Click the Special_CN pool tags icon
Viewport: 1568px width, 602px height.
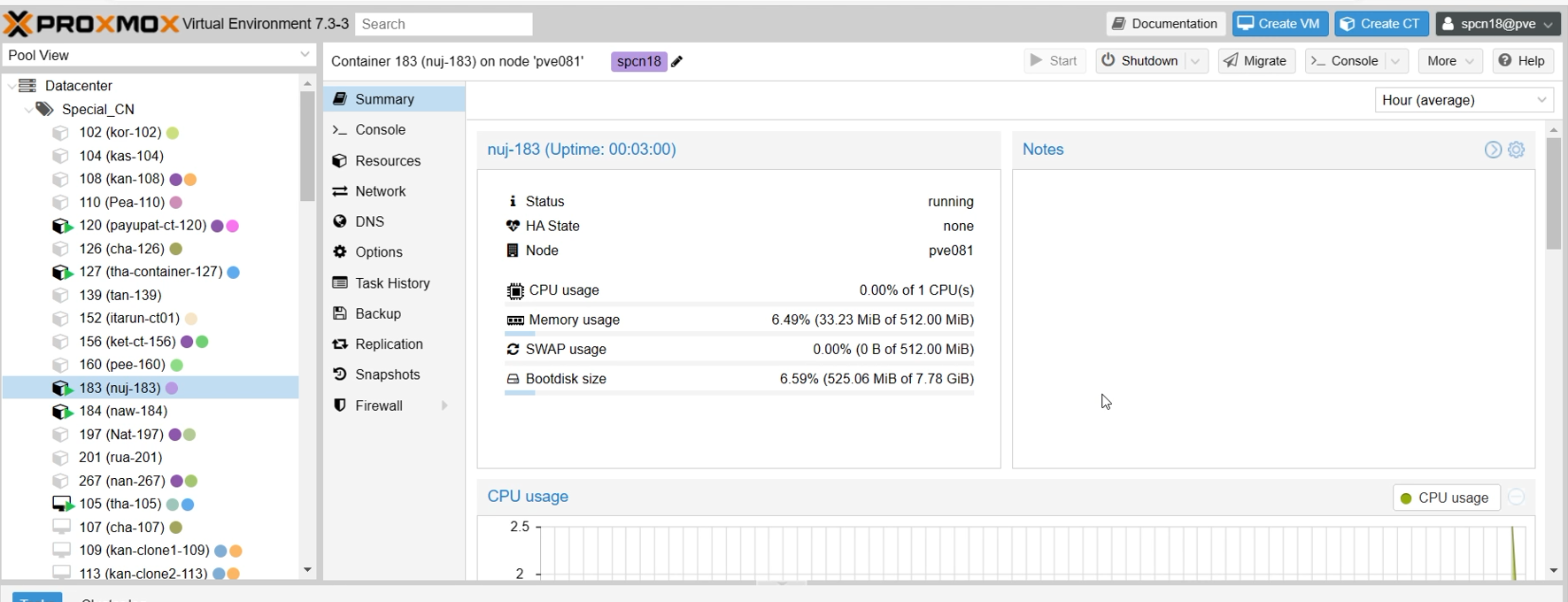click(x=44, y=109)
